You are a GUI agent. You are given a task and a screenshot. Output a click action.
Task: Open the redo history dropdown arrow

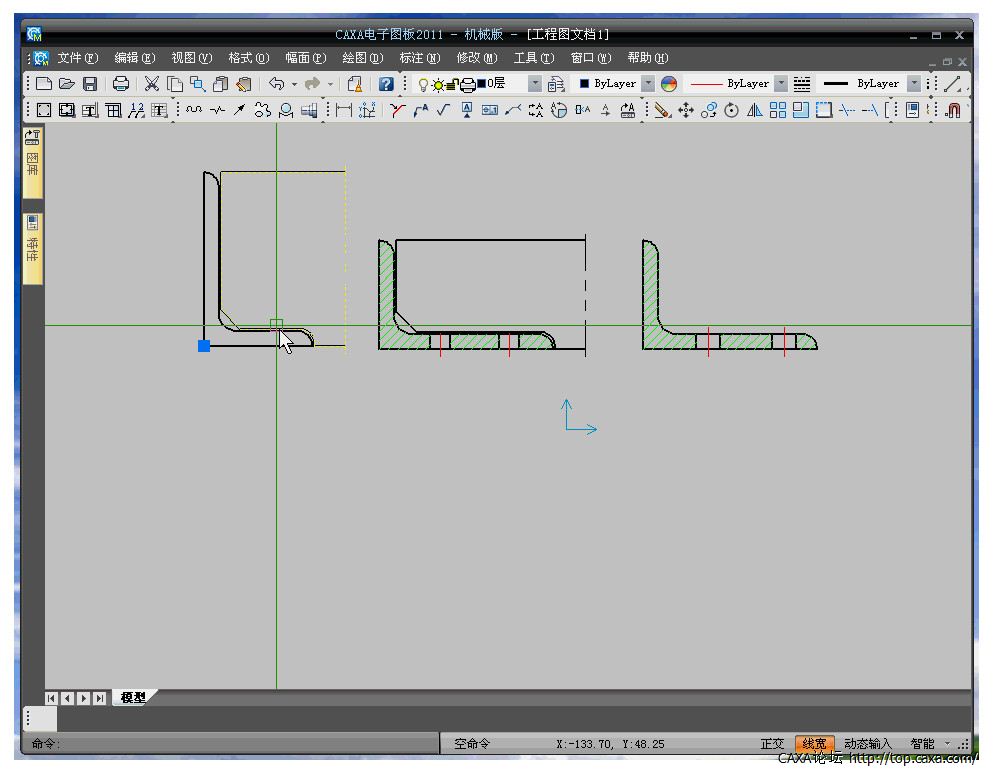[330, 84]
